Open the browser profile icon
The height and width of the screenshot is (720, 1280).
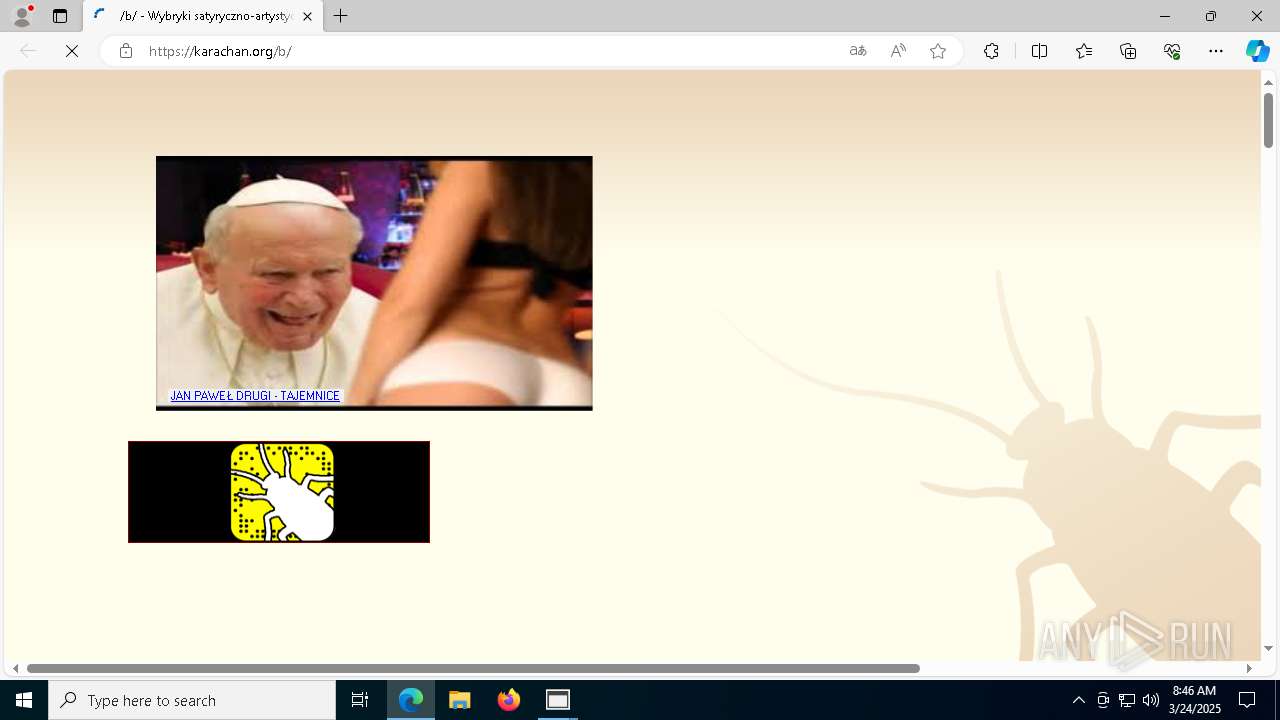pyautogui.click(x=22, y=16)
